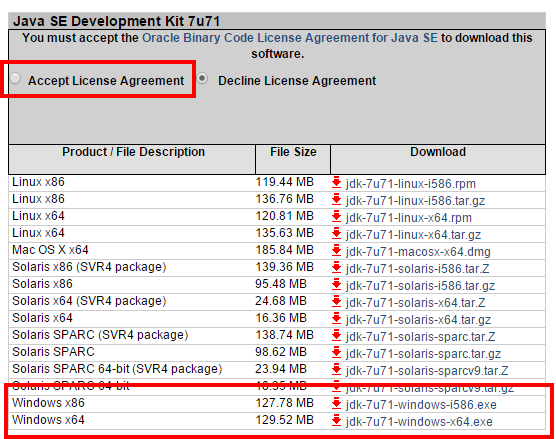Select the Decline License Agreement radio button

pyautogui.click(x=202, y=78)
